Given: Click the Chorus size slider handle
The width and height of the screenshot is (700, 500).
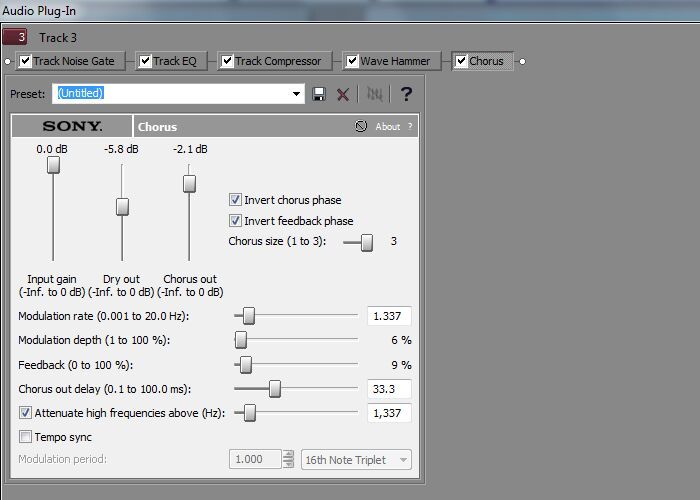Looking at the screenshot, I should click(367, 242).
